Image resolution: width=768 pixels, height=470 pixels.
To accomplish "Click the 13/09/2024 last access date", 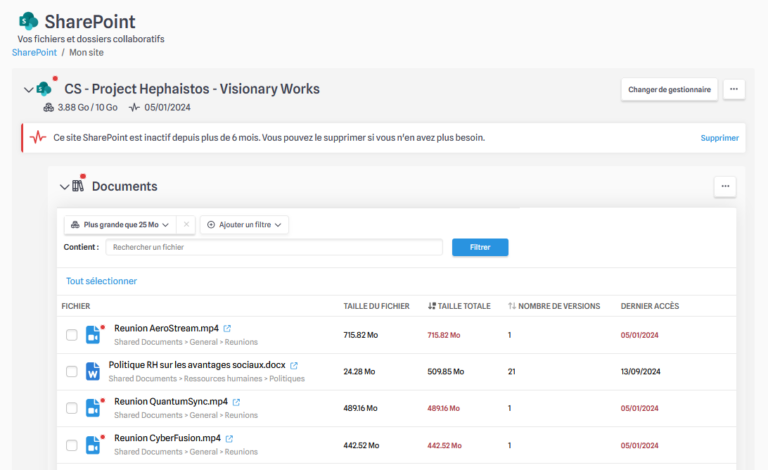I will point(640,372).
